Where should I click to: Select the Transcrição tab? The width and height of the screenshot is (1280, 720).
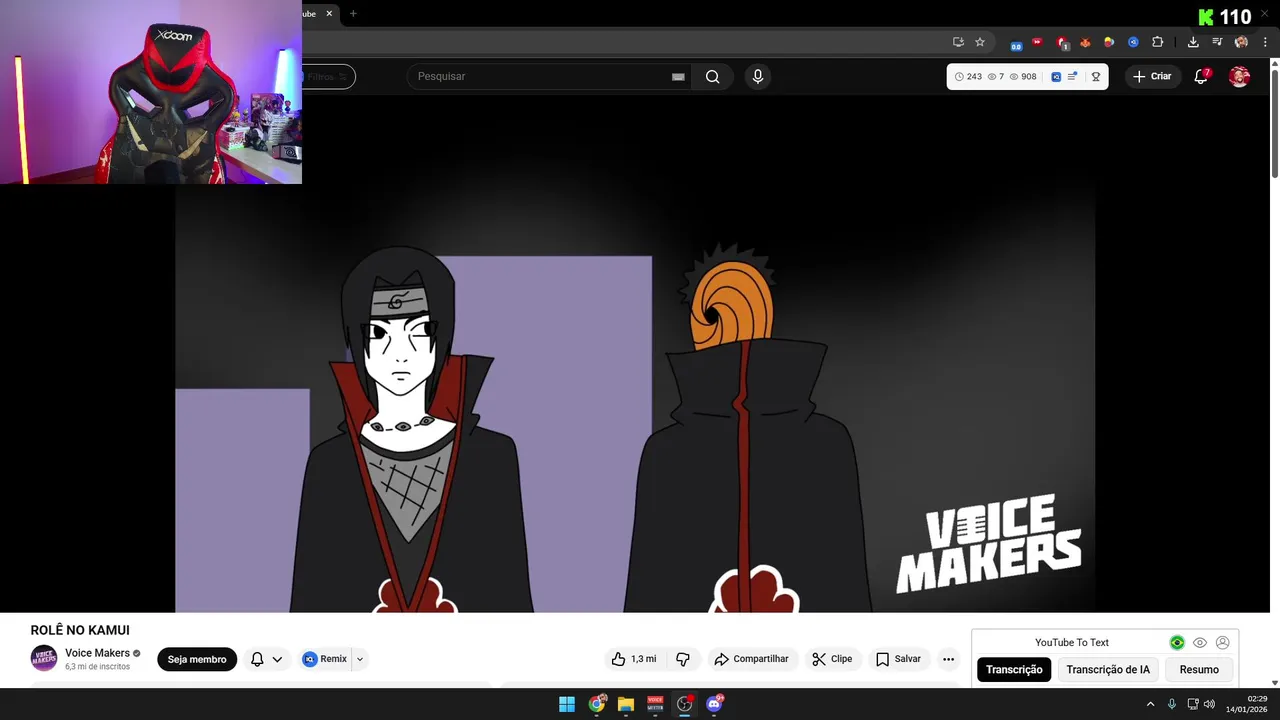(1014, 670)
